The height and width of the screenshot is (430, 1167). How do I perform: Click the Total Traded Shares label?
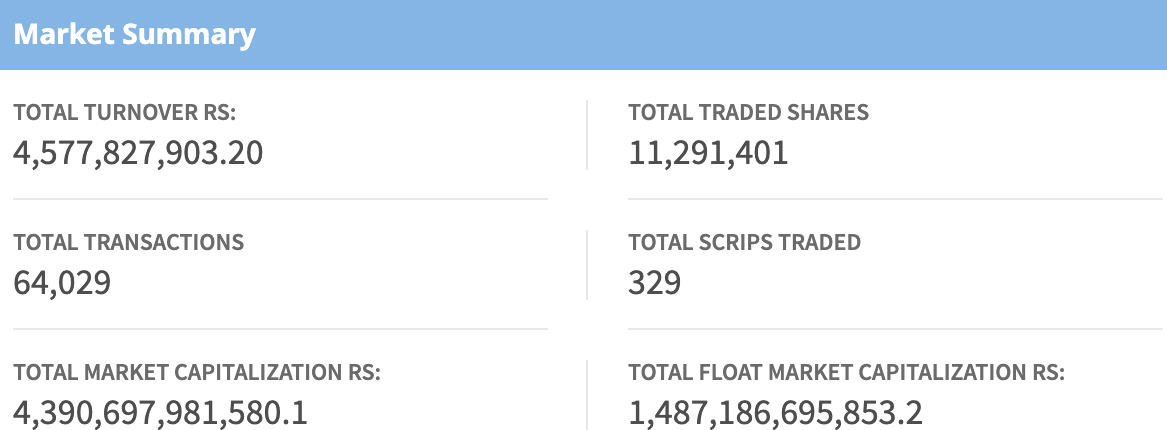748,113
